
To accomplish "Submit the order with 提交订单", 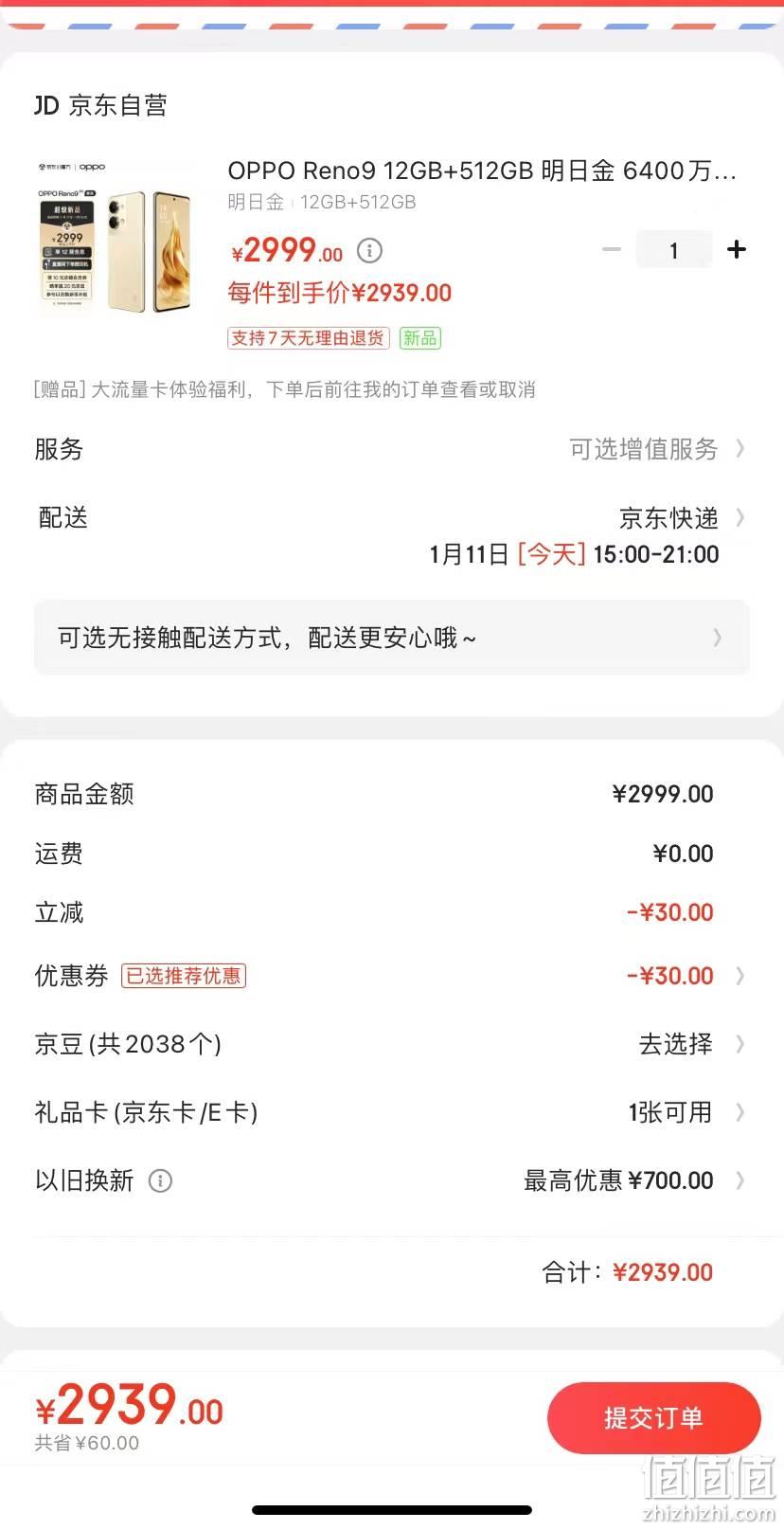I will tap(653, 1418).
